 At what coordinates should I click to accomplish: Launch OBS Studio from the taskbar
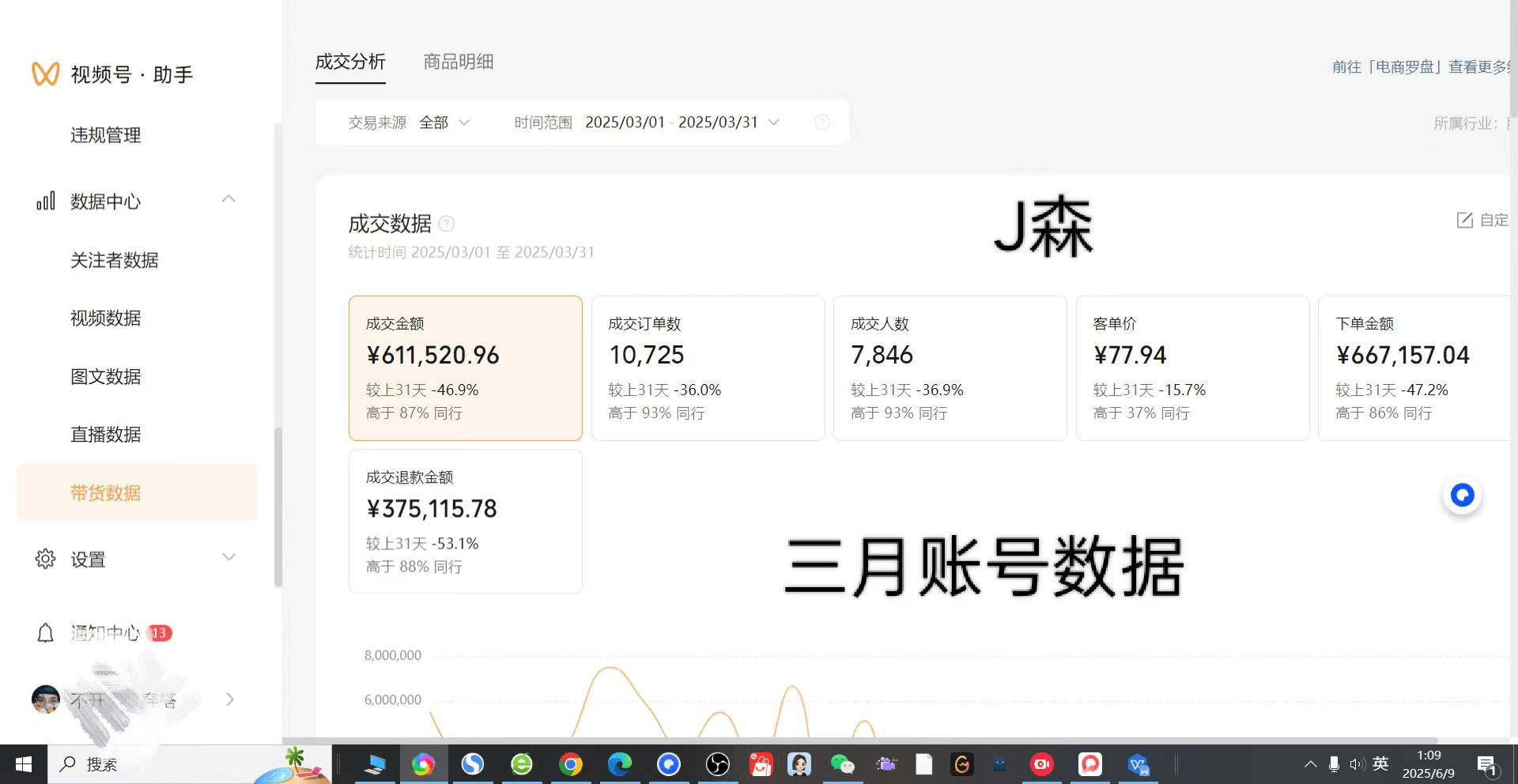pos(718,763)
